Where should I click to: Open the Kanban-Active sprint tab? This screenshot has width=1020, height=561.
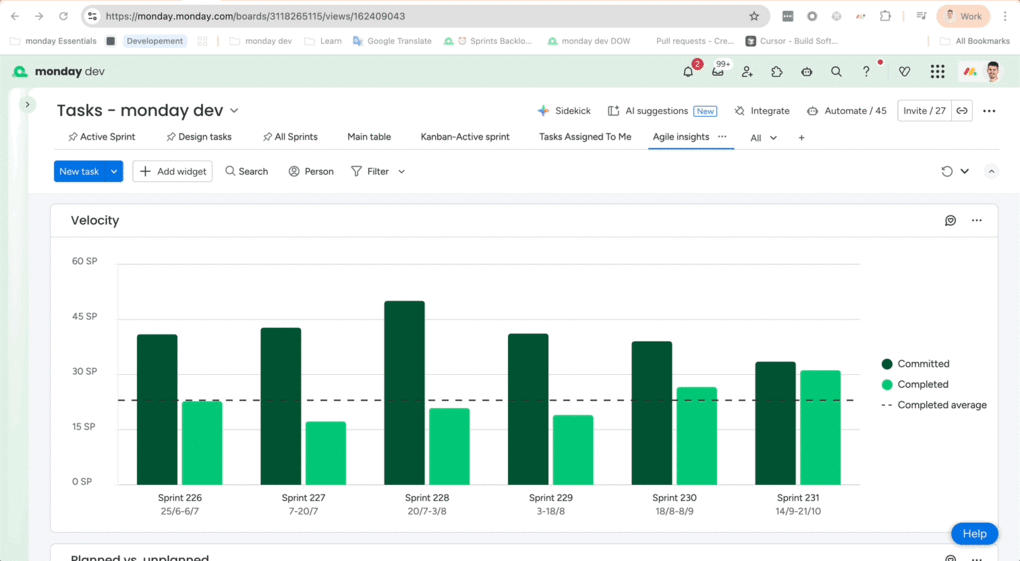(465, 137)
